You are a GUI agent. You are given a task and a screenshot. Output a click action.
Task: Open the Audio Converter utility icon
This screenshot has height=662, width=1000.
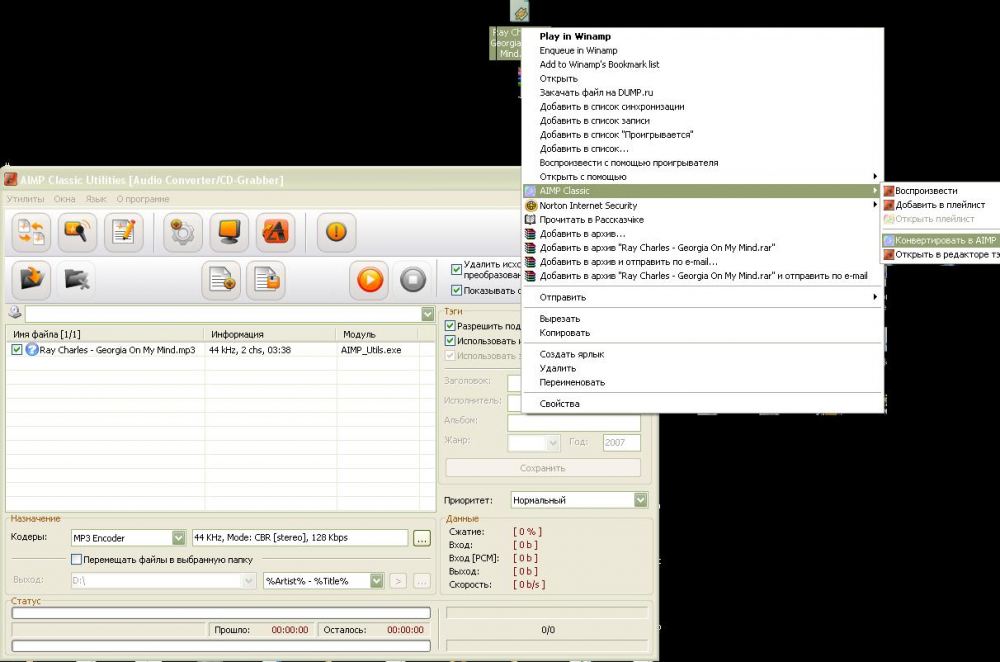[x=31, y=232]
